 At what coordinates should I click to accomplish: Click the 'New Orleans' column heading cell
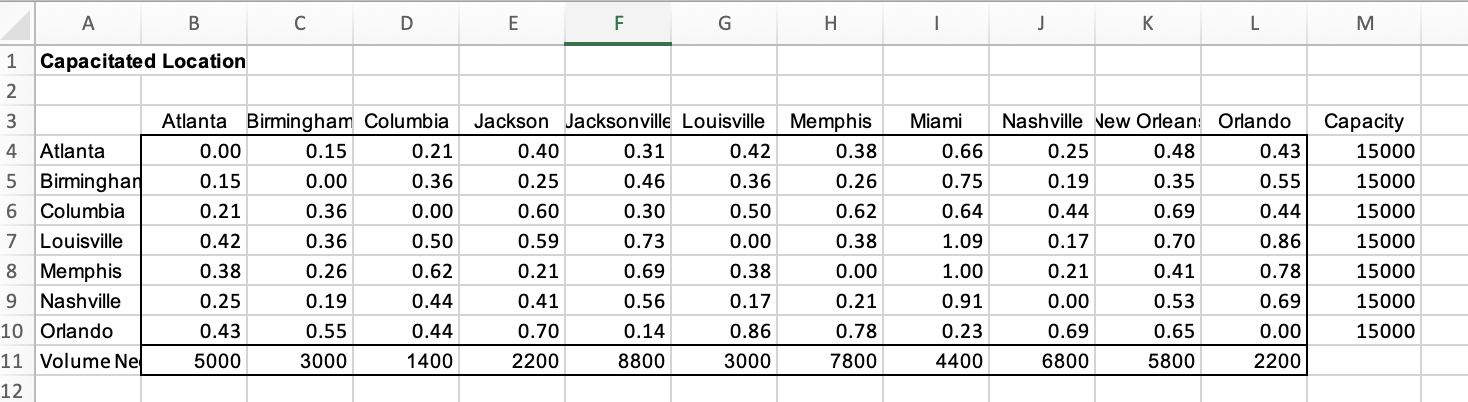click(1147, 122)
